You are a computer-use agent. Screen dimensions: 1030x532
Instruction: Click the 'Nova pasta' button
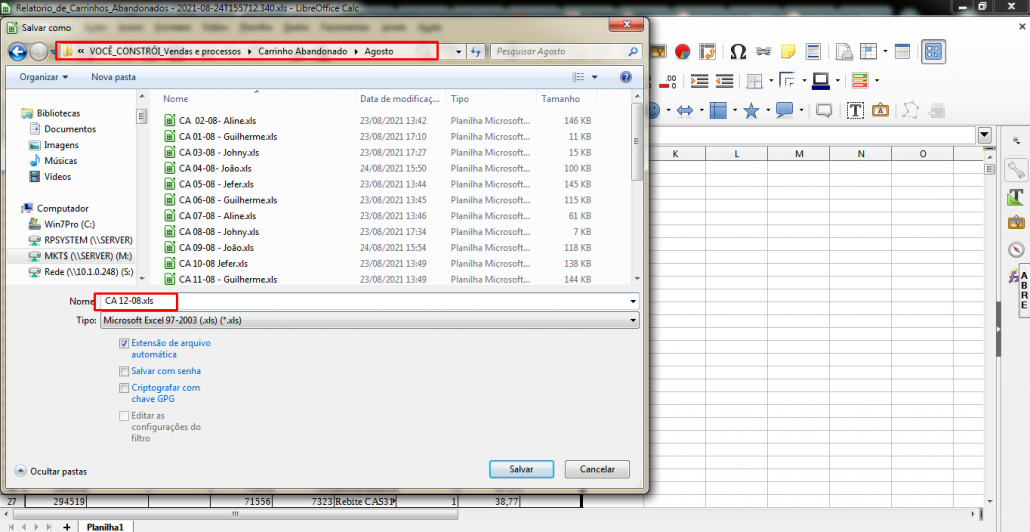(113, 76)
